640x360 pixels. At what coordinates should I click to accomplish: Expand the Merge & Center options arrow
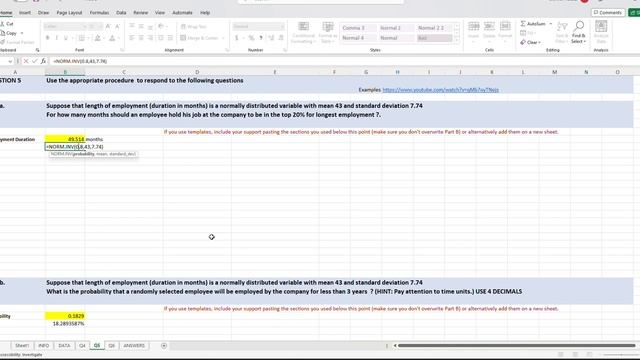click(223, 38)
